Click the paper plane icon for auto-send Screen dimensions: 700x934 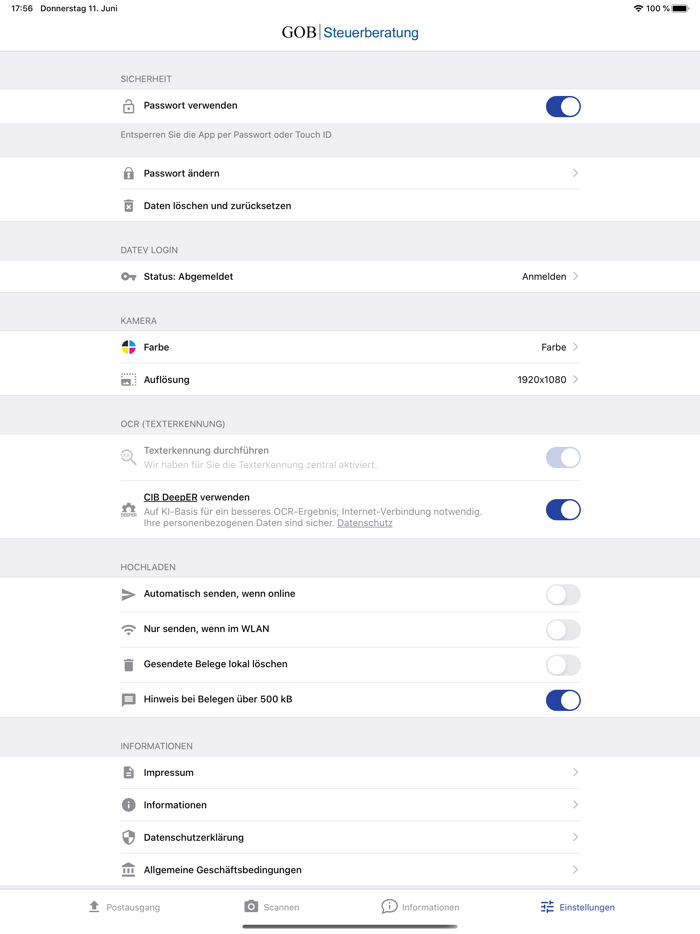(x=128, y=594)
